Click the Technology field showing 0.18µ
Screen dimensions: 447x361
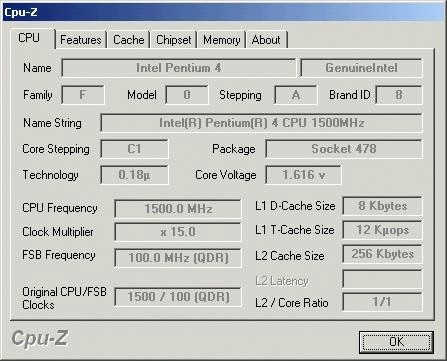pyautogui.click(x=134, y=175)
